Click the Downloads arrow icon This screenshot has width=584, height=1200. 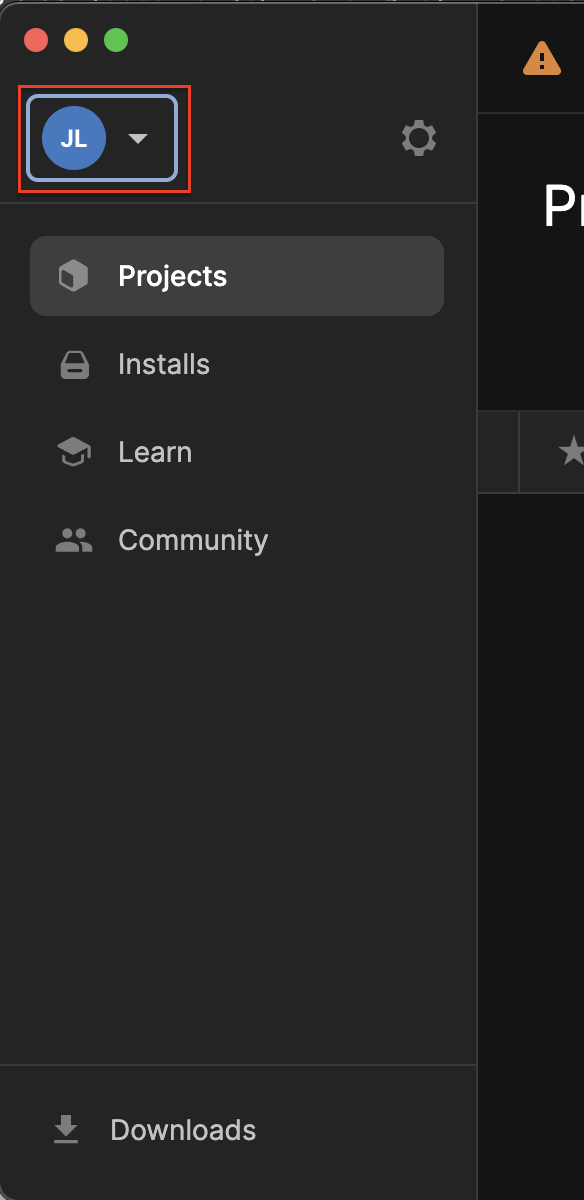(66, 1130)
